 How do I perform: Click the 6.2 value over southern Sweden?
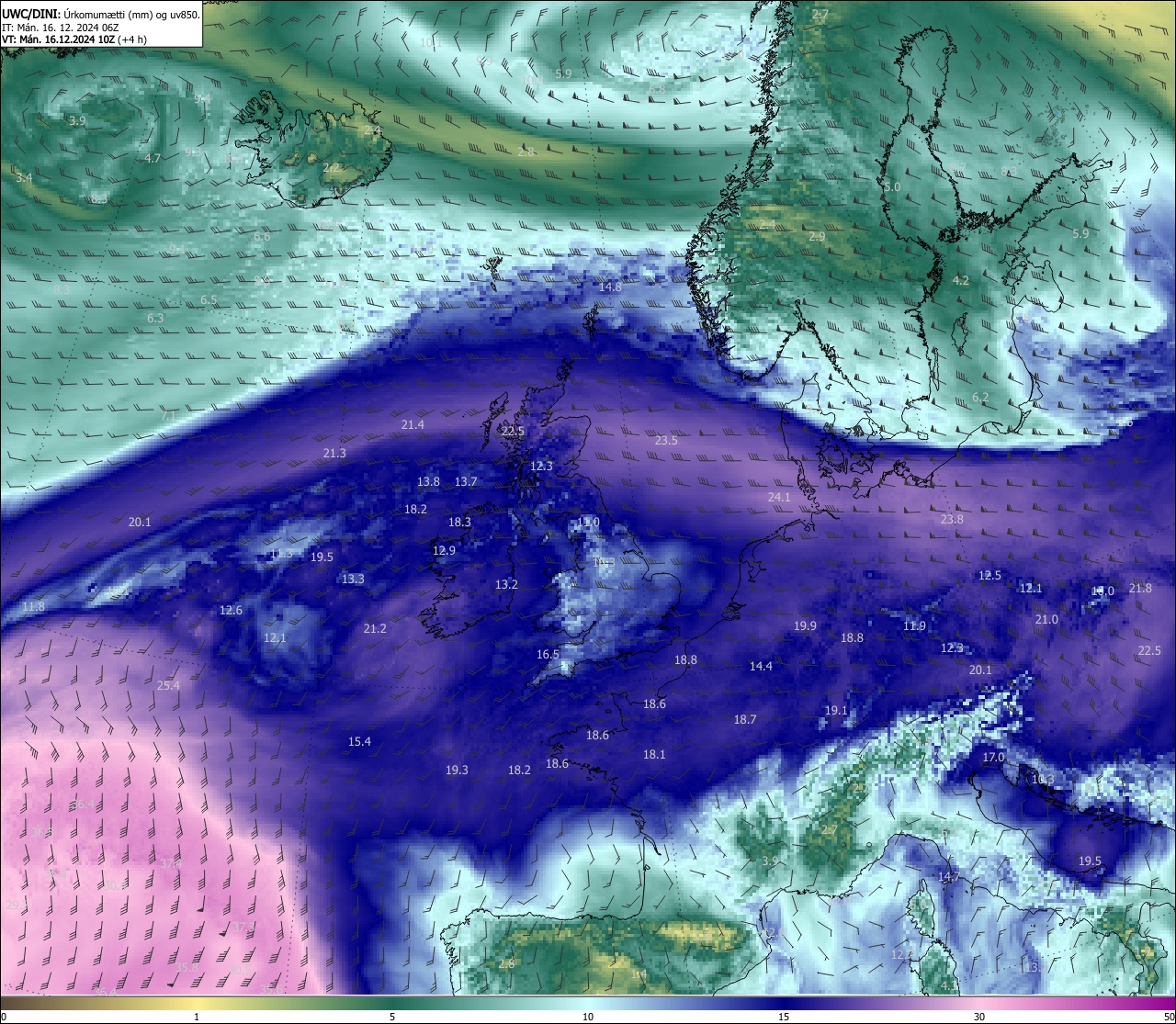tap(979, 397)
